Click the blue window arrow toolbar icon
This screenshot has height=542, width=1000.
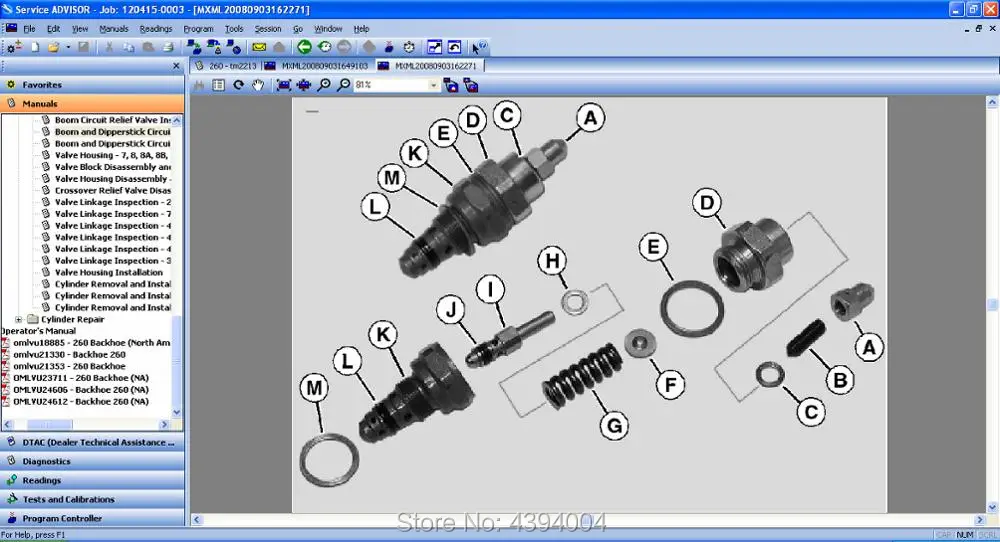(x=434, y=47)
